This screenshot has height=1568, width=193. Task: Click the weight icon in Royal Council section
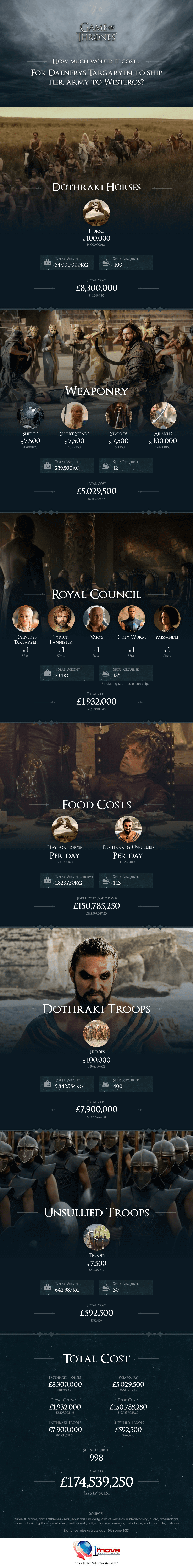[48, 673]
